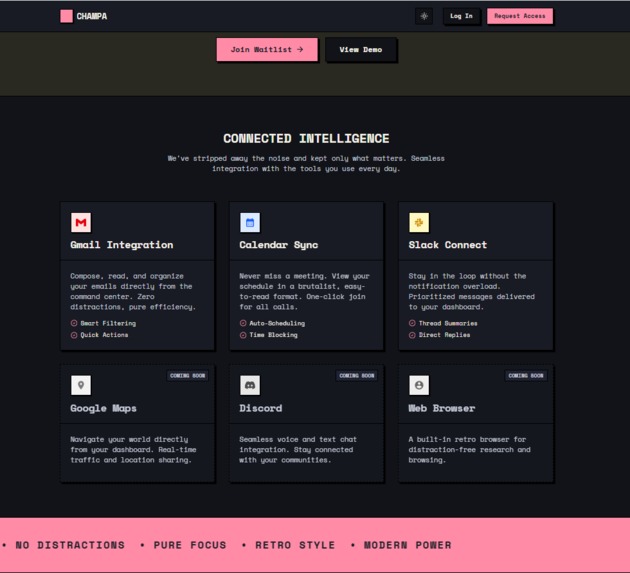Click Coming Soon badge on Web Browser card

[526, 376]
